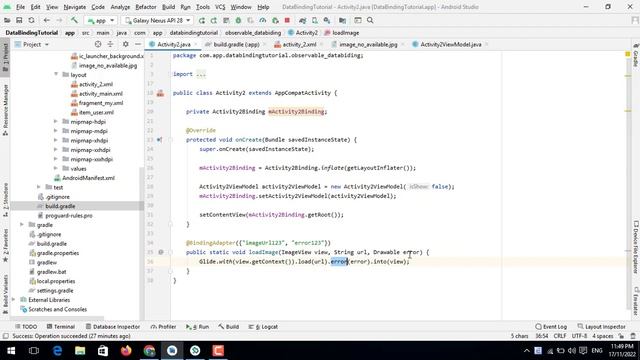Click the green Debug bug icon

238,20
